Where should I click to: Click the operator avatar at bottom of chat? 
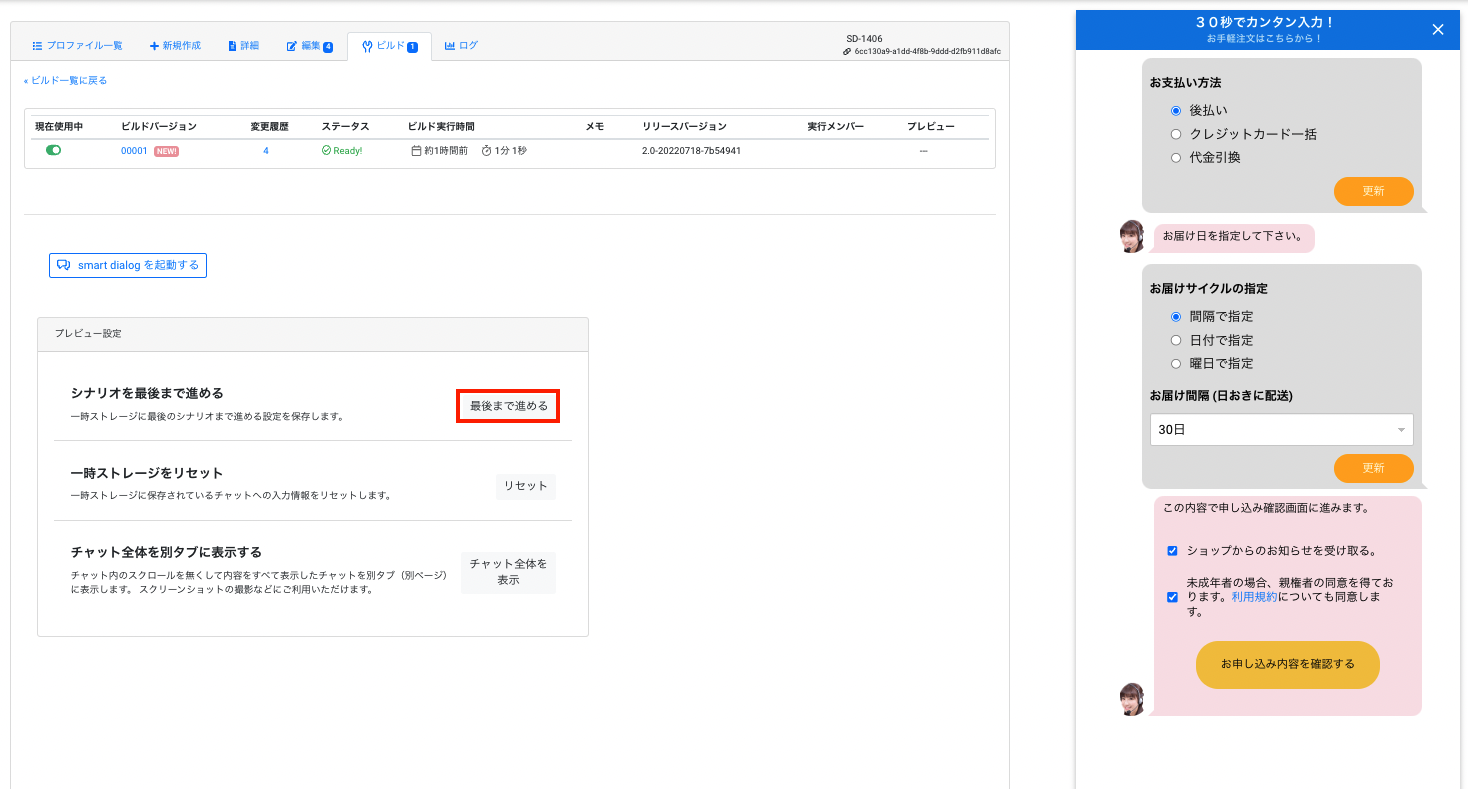point(1132,699)
